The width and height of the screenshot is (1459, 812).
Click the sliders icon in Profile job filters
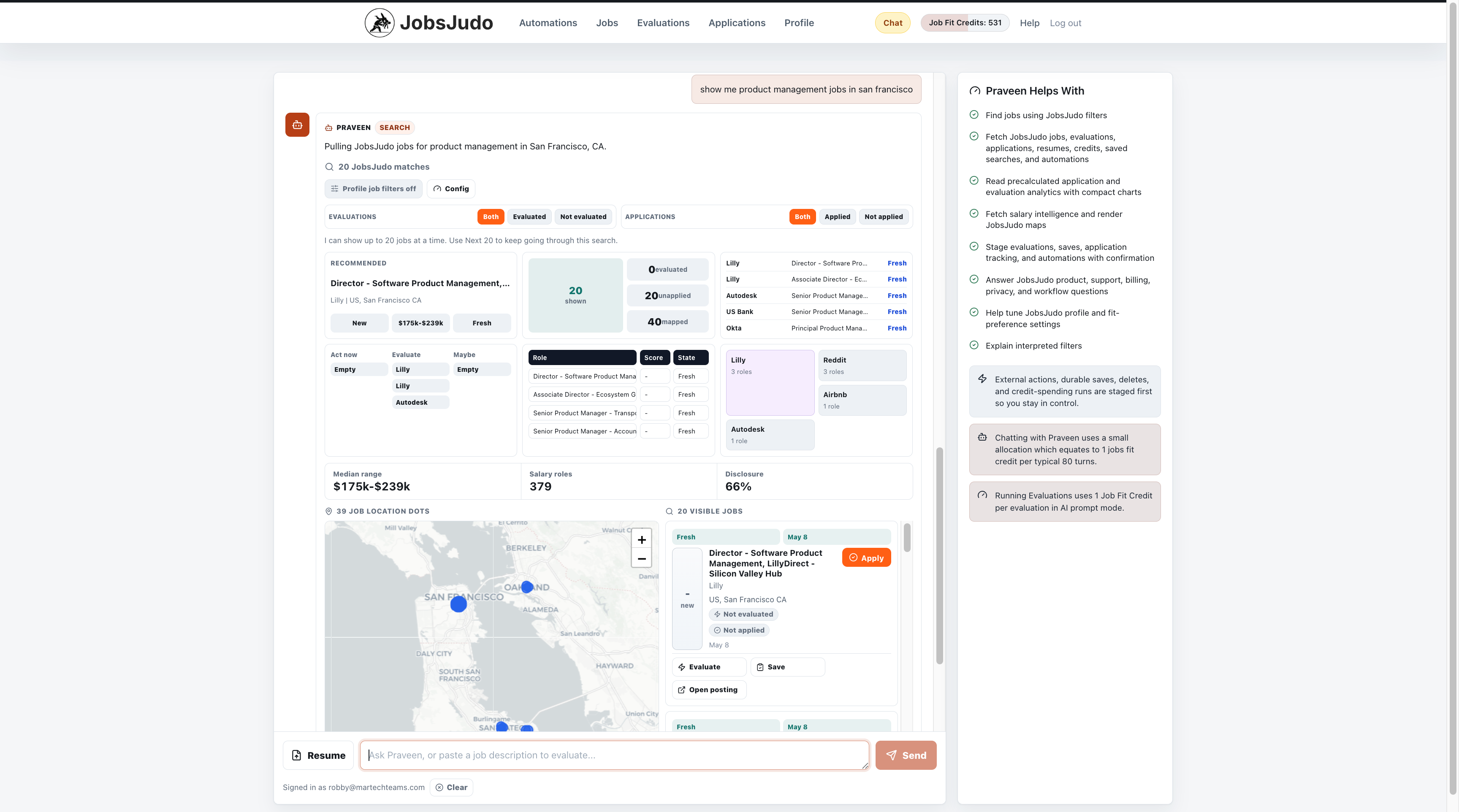pyautogui.click(x=335, y=189)
